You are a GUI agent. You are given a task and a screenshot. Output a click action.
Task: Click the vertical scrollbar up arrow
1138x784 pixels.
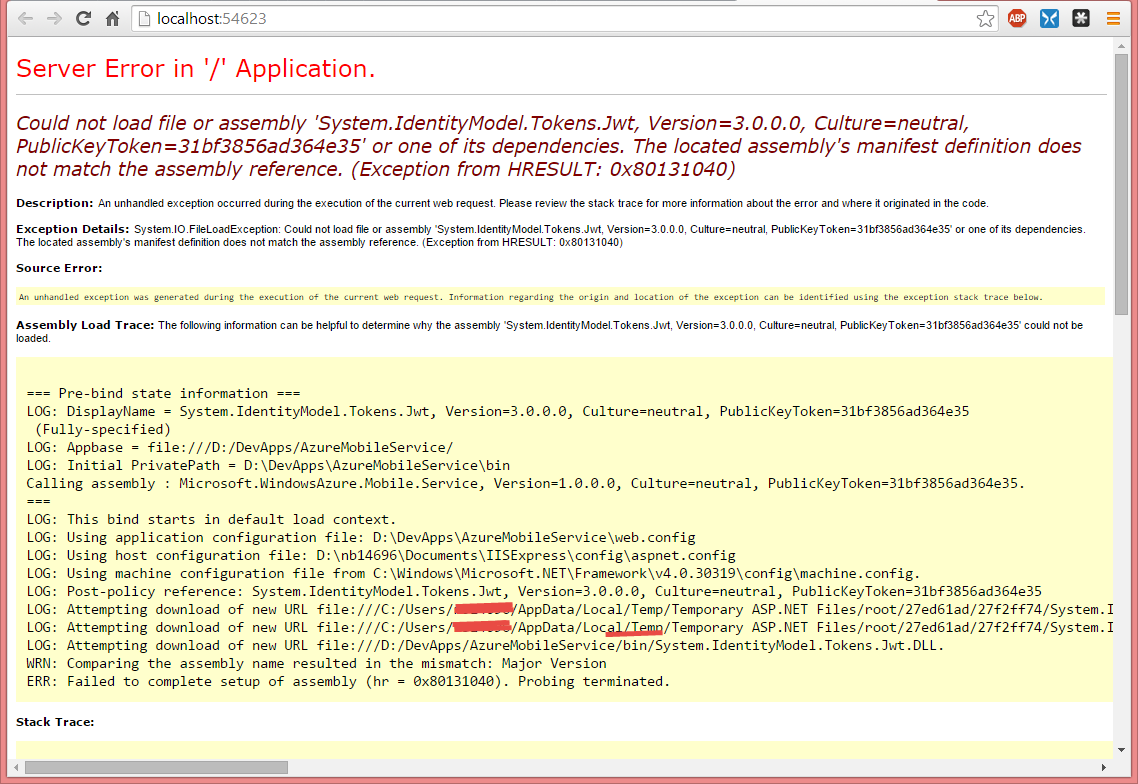(1121, 46)
